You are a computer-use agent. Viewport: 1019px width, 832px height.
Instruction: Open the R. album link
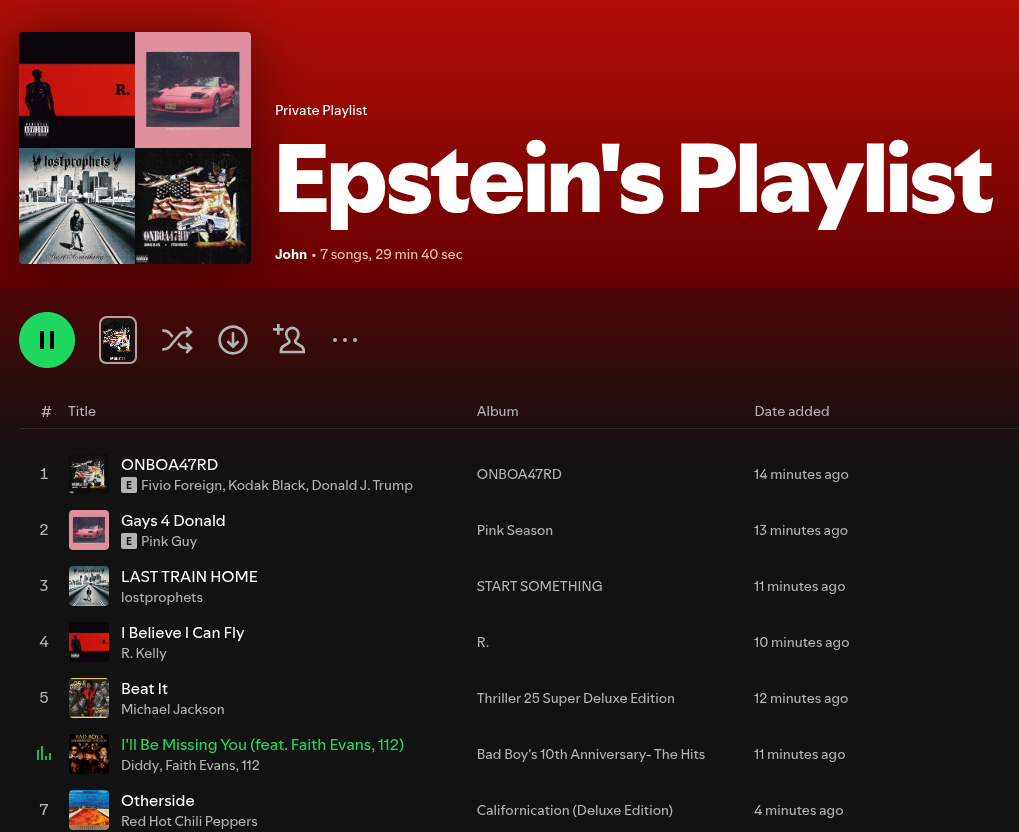click(x=482, y=642)
